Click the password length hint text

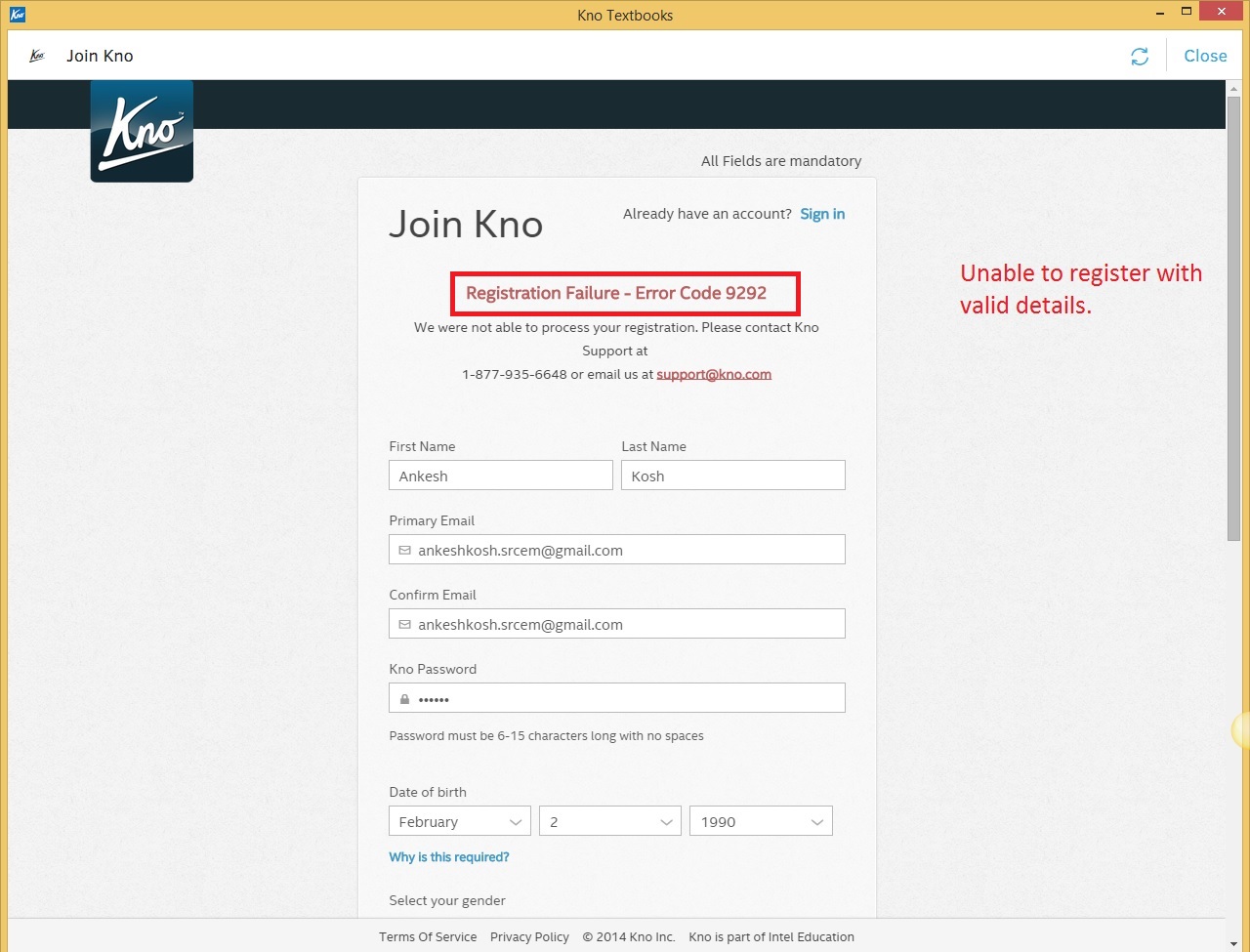(546, 735)
